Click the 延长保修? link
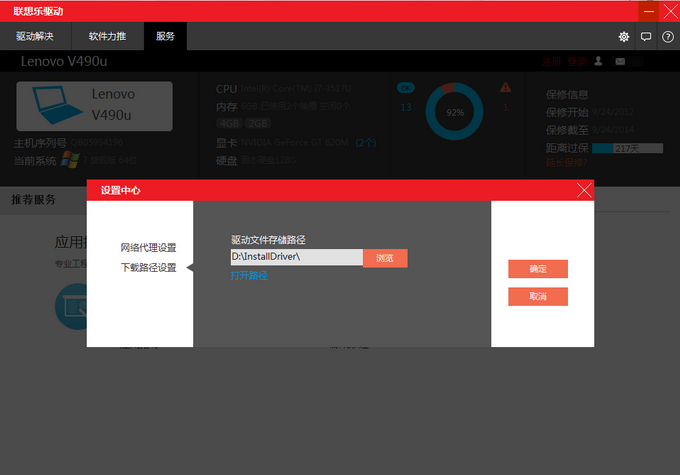The height and width of the screenshot is (475, 680). pos(567,163)
